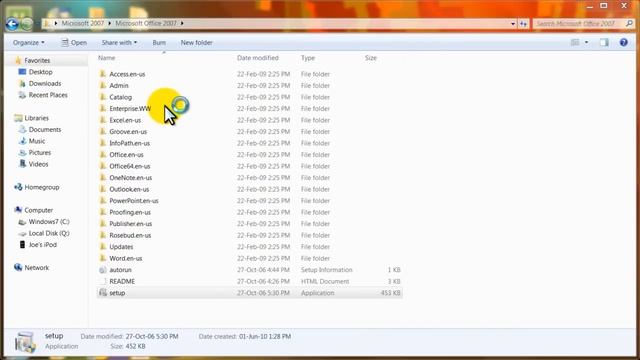The image size is (640, 360).
Task: Open the address bar history dropdown
Action: 513,24
